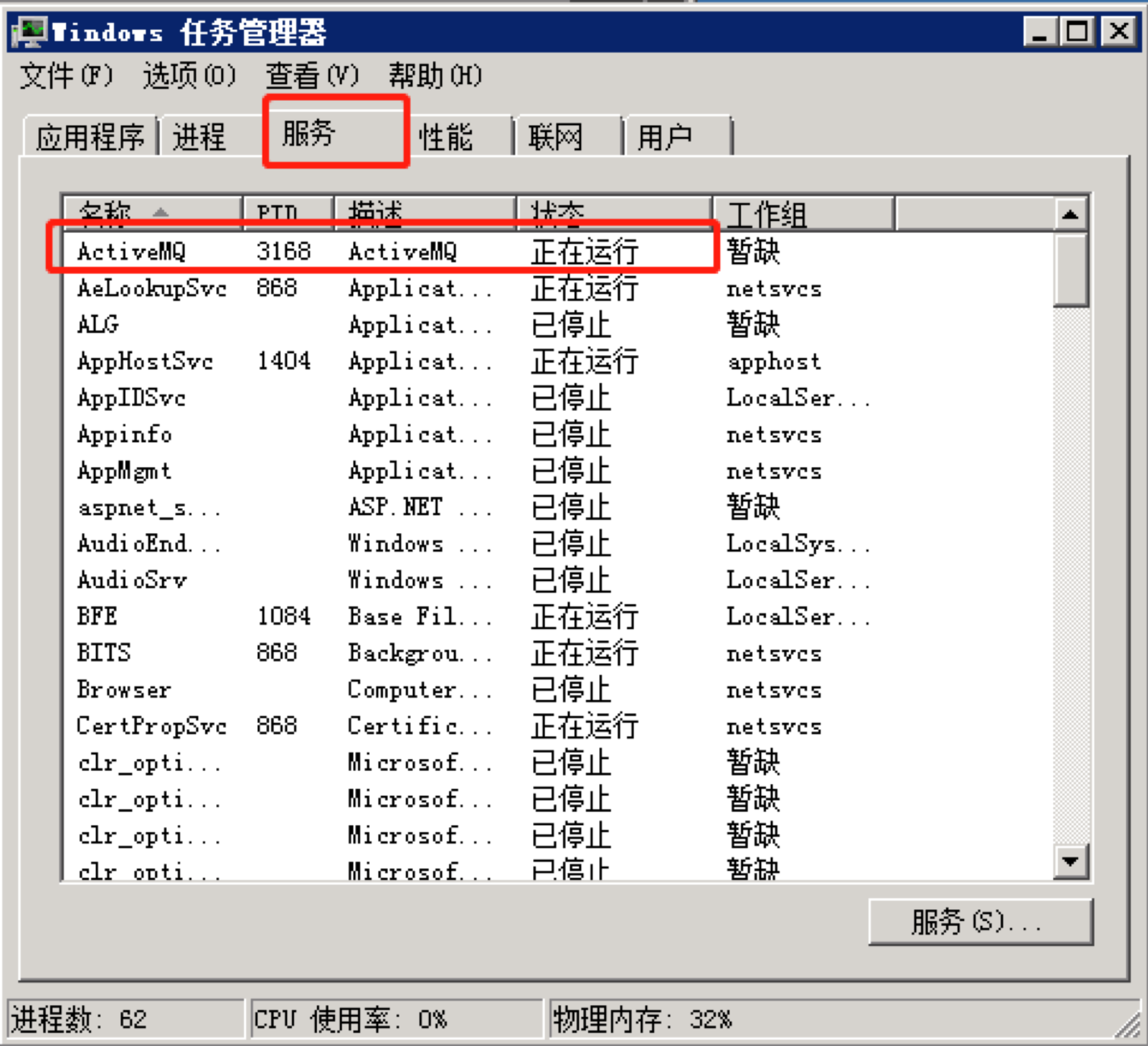Viewport: 1148px width, 1046px height.
Task: Select the AeLookupSvc service row
Action: 558,288
